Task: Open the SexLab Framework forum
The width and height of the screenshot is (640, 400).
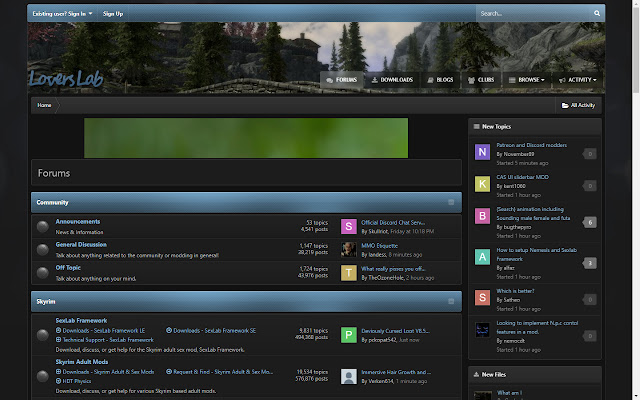Action: click(81, 320)
